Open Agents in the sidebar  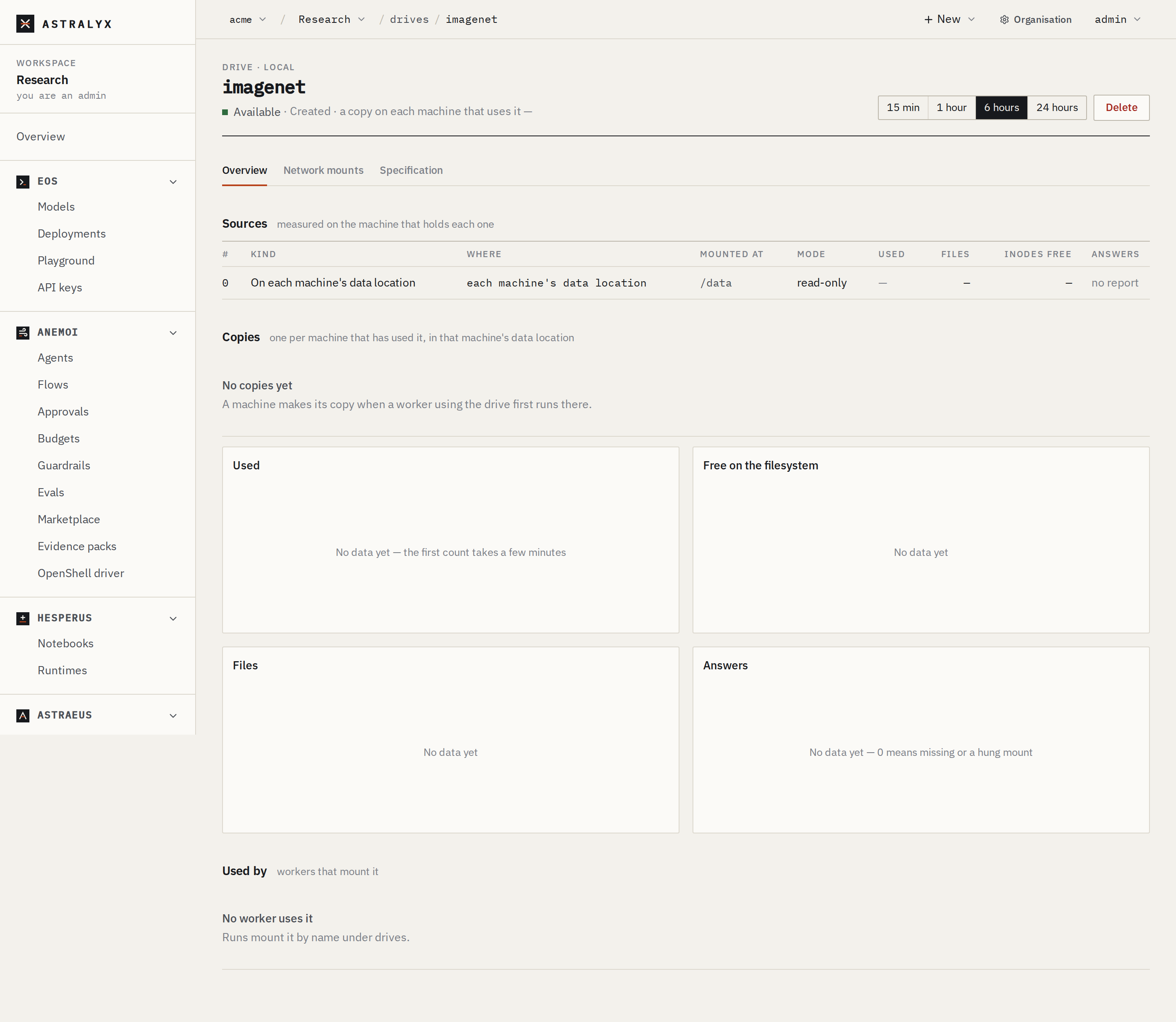[x=56, y=358]
